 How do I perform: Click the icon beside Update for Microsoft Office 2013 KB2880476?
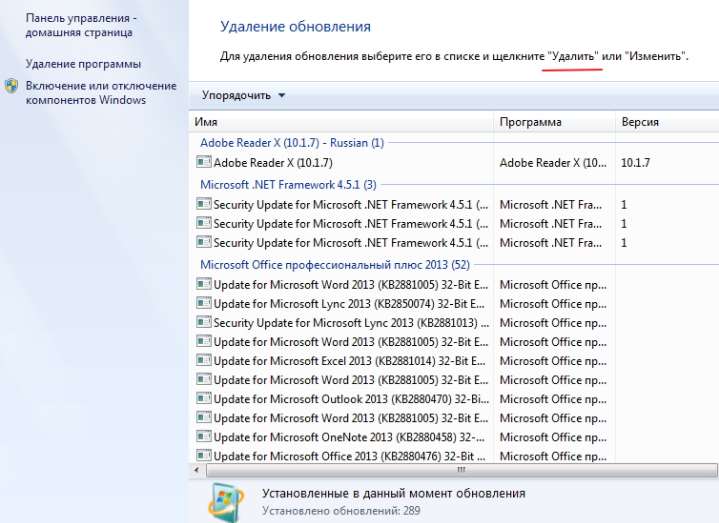pyautogui.click(x=204, y=456)
